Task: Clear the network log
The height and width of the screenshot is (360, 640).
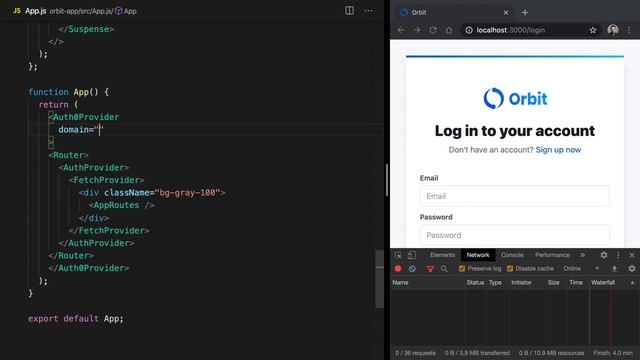Action: coord(412,269)
